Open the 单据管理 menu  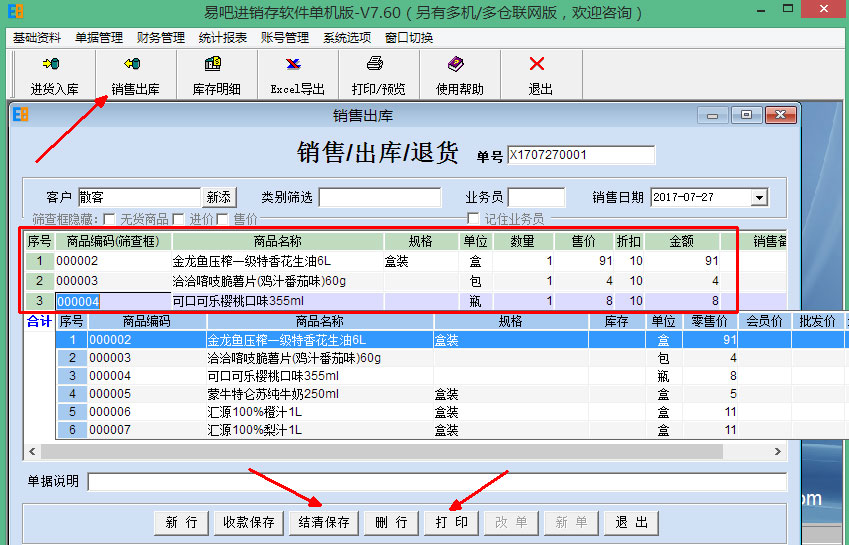(99, 38)
